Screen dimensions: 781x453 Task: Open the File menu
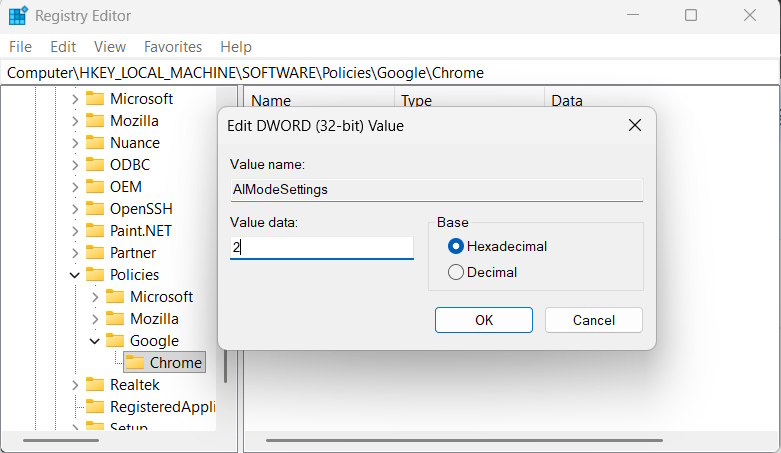(x=20, y=47)
